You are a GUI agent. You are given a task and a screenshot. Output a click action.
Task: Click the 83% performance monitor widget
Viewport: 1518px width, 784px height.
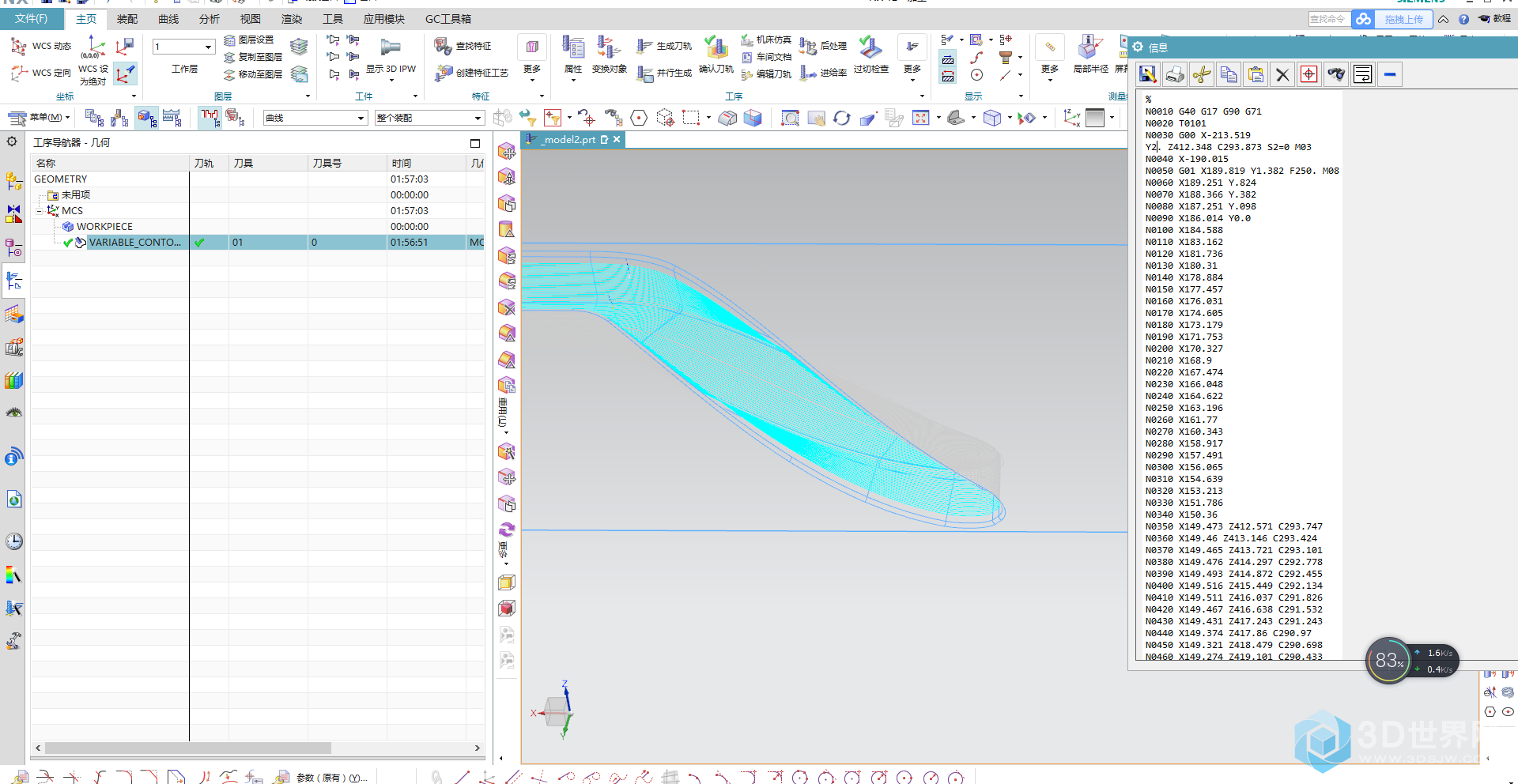pos(1389,660)
